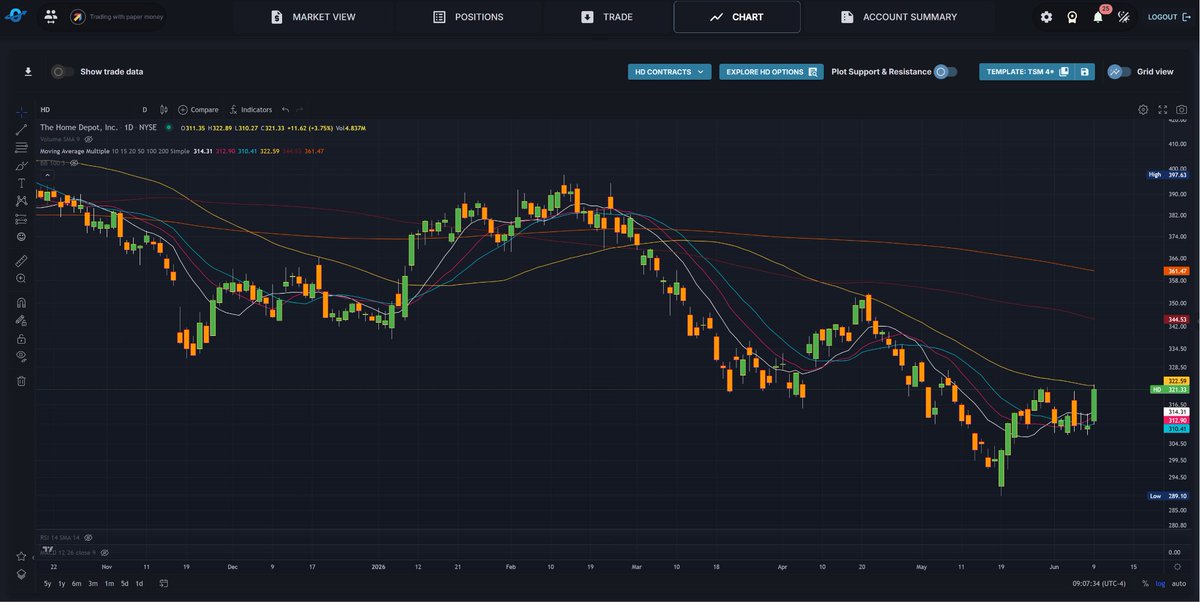1200x602 pixels.
Task: Switch to the POSITIONS tab
Action: coord(468,17)
